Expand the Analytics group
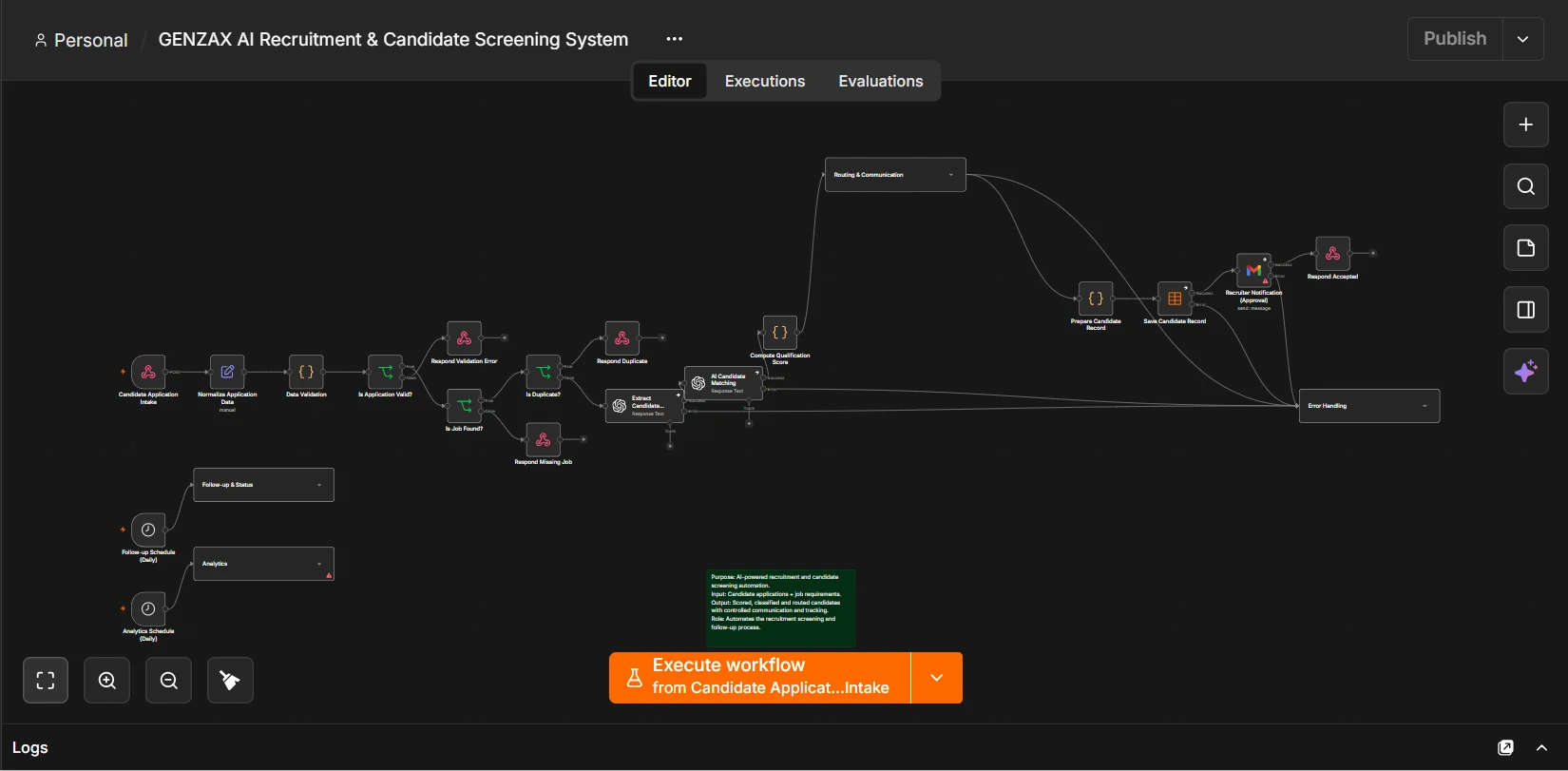This screenshot has height=771, width=1568. pyautogui.click(x=318, y=564)
